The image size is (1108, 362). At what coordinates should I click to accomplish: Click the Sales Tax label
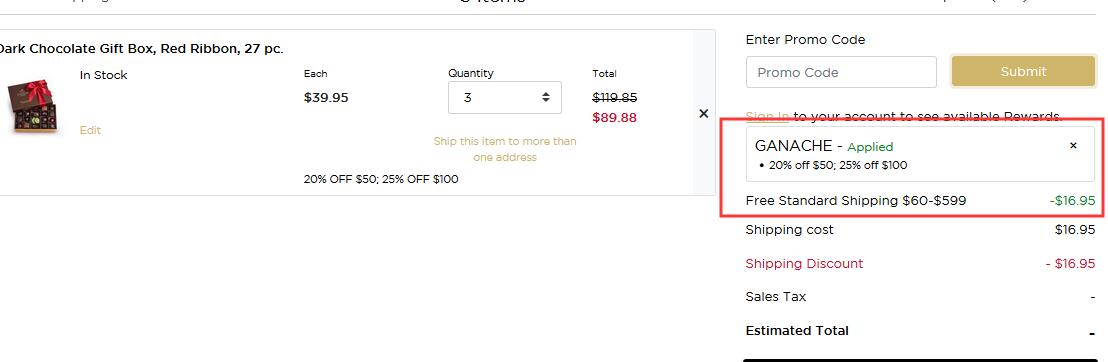tap(776, 297)
